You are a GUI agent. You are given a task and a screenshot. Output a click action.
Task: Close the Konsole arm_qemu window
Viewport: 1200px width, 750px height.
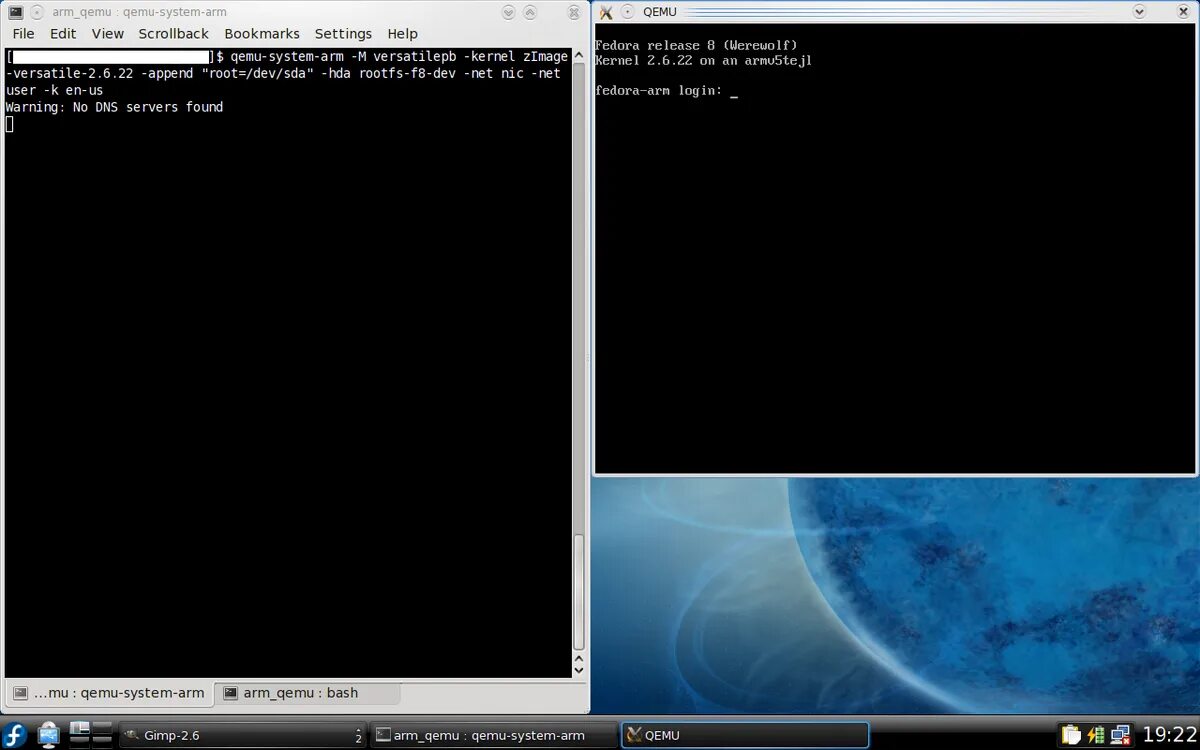click(574, 12)
